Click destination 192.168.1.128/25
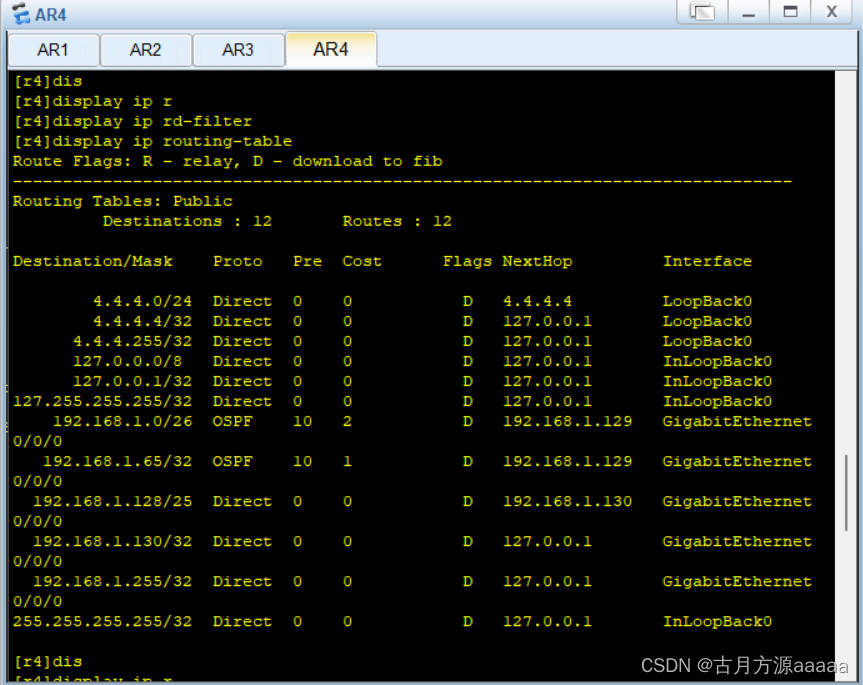The height and width of the screenshot is (685, 863). point(113,502)
